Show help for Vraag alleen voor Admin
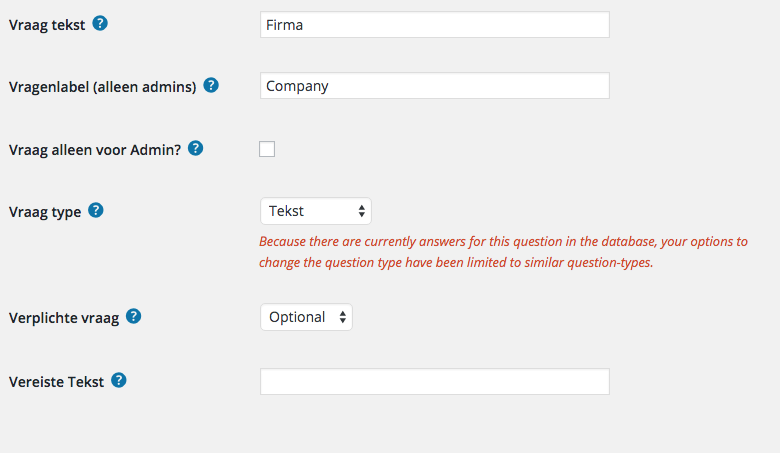 [x=196, y=148]
